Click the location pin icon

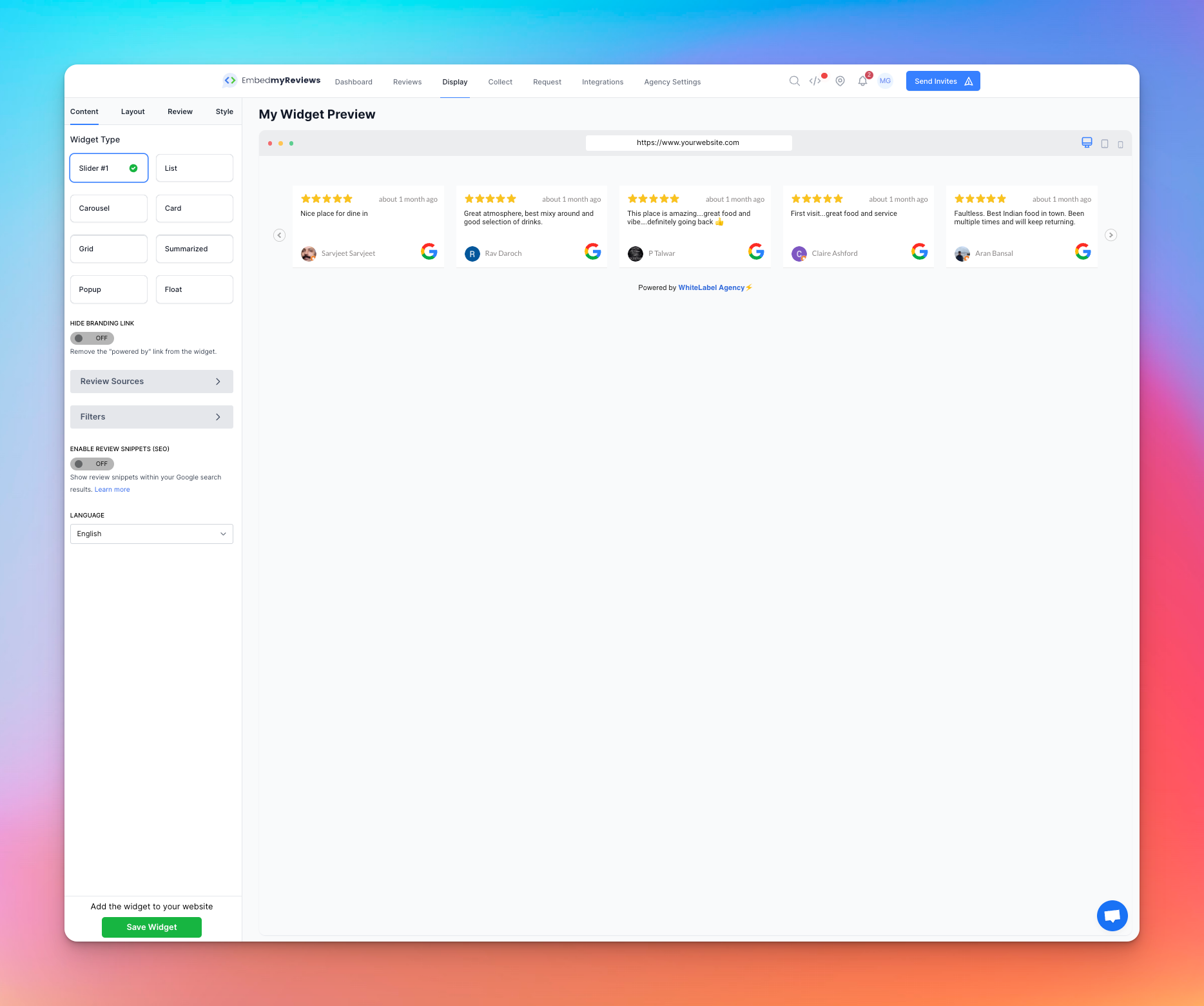pos(840,81)
